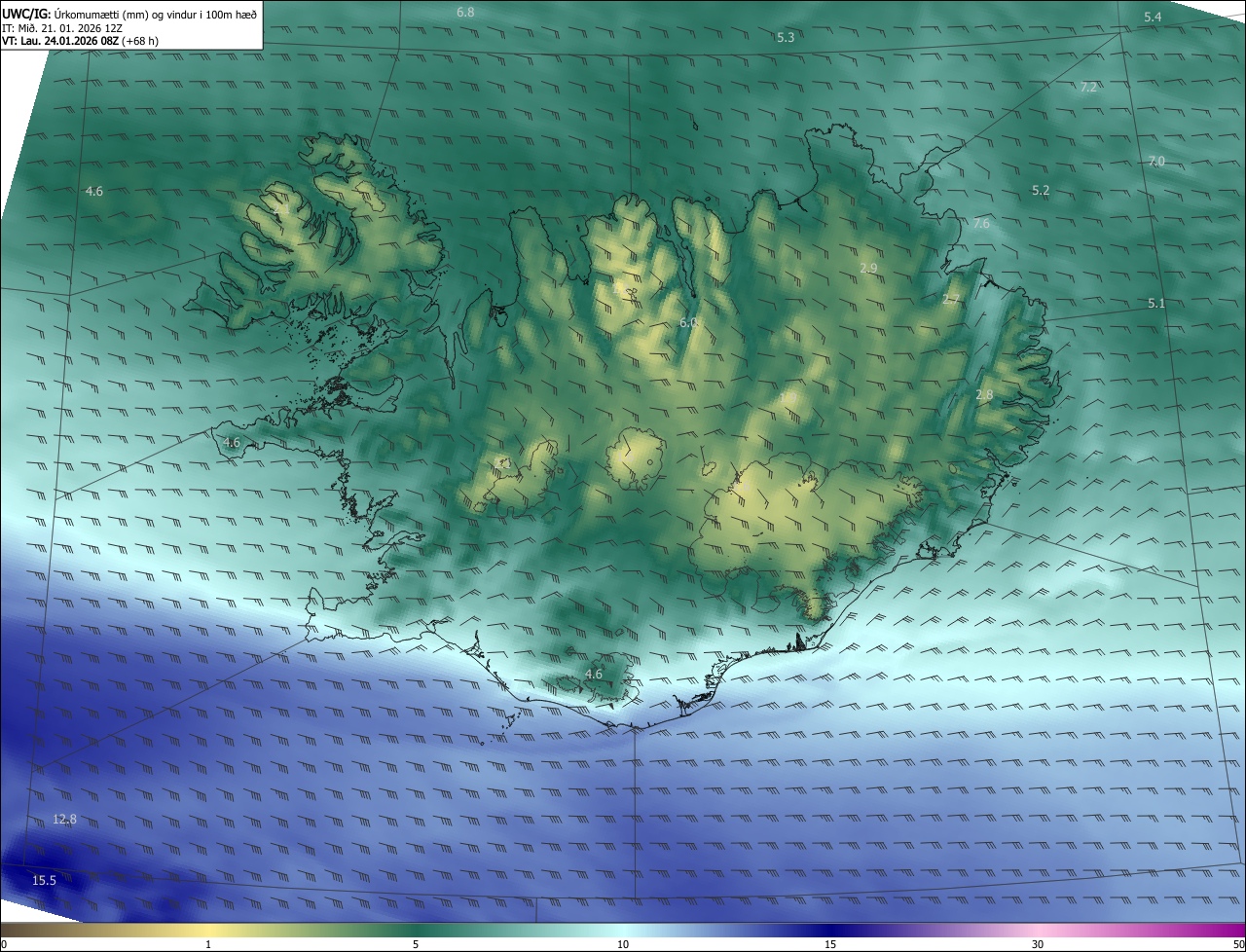Click the color scale tick labeled 10
1246x952 pixels.
(623, 944)
